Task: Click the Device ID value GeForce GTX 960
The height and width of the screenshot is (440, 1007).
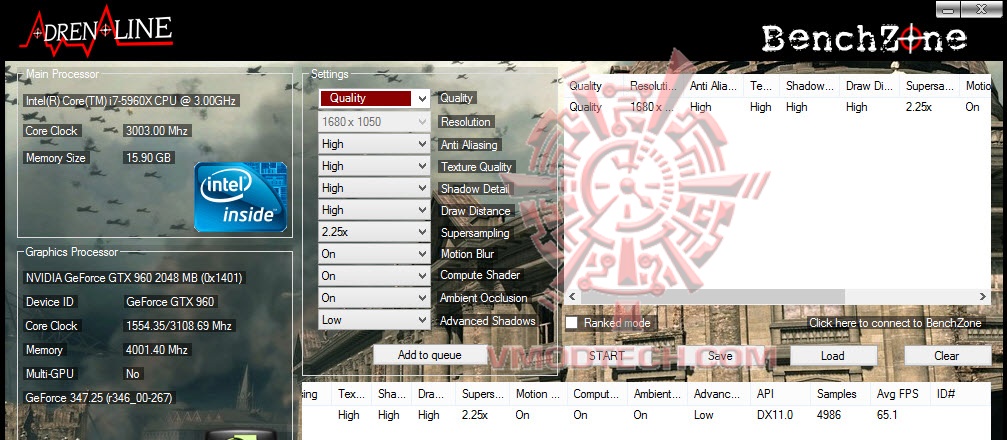Action: [170, 302]
